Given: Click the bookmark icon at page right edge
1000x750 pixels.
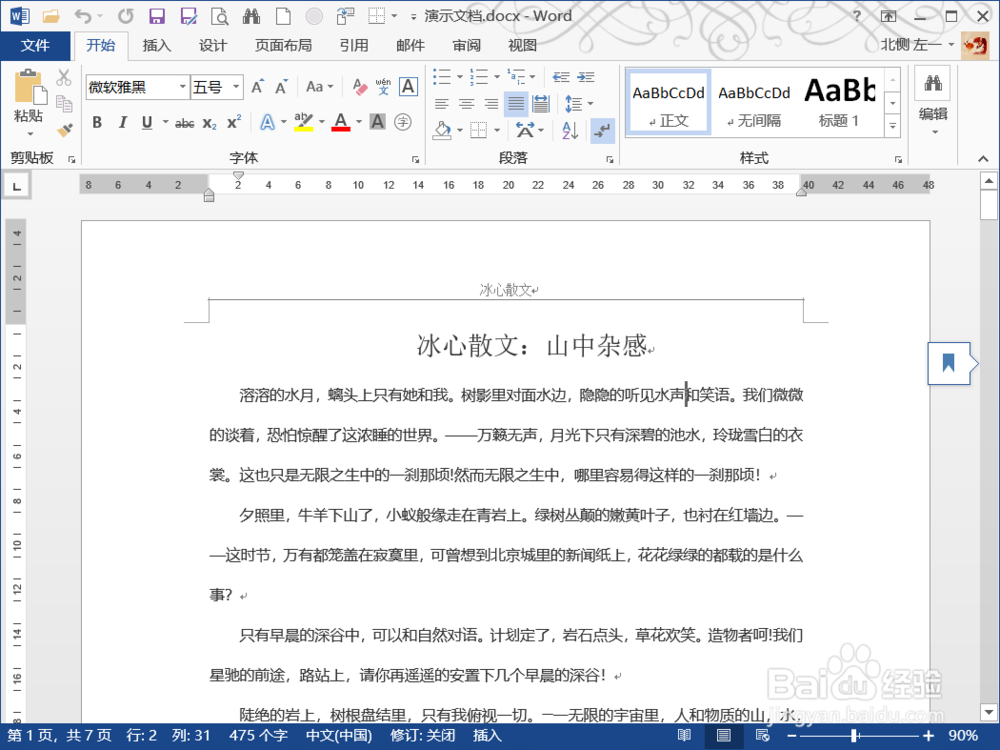Looking at the screenshot, I should click(948, 364).
